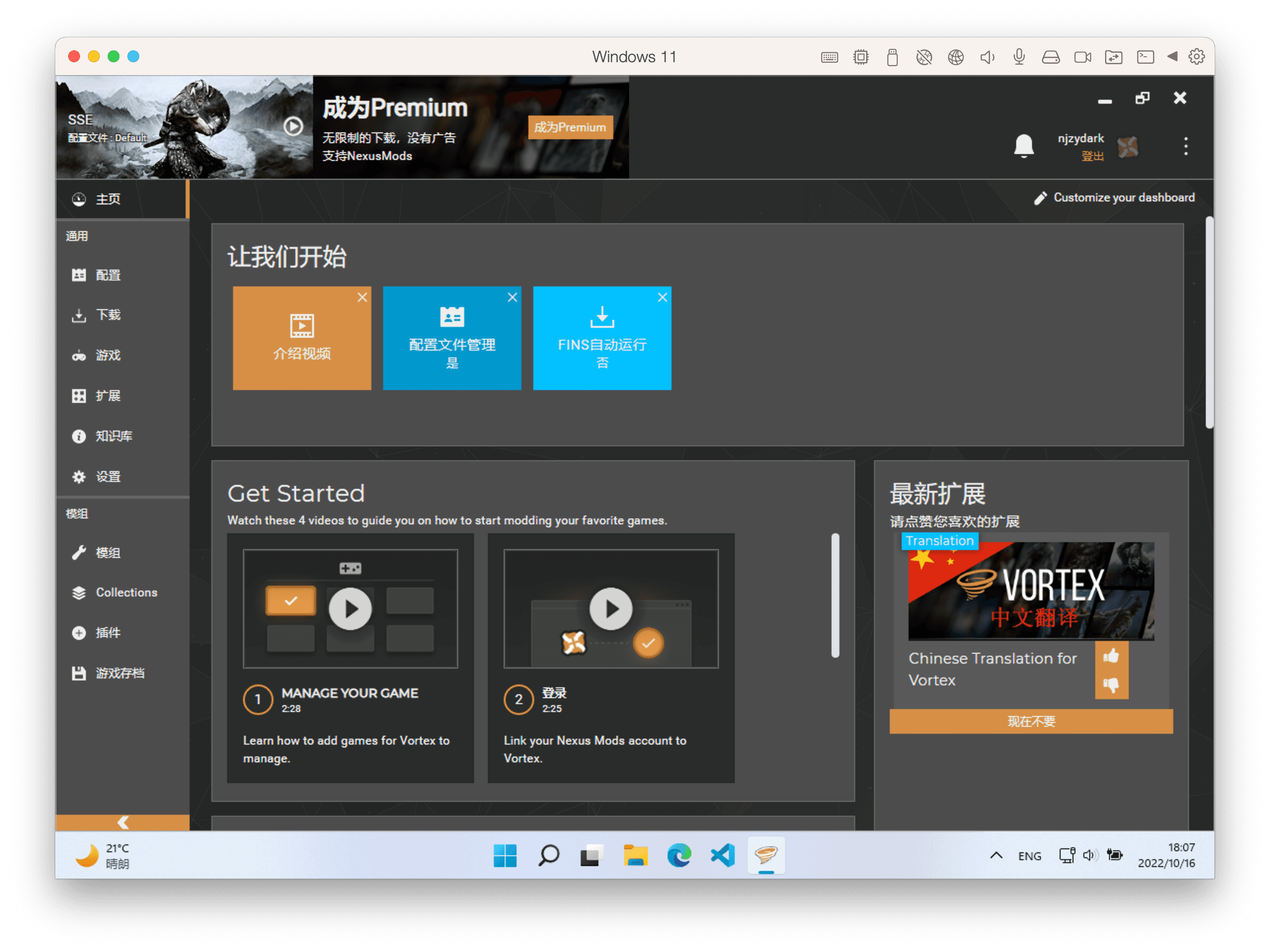Open the 游戏 games page
Image resolution: width=1270 pixels, height=952 pixels.
click(122, 356)
